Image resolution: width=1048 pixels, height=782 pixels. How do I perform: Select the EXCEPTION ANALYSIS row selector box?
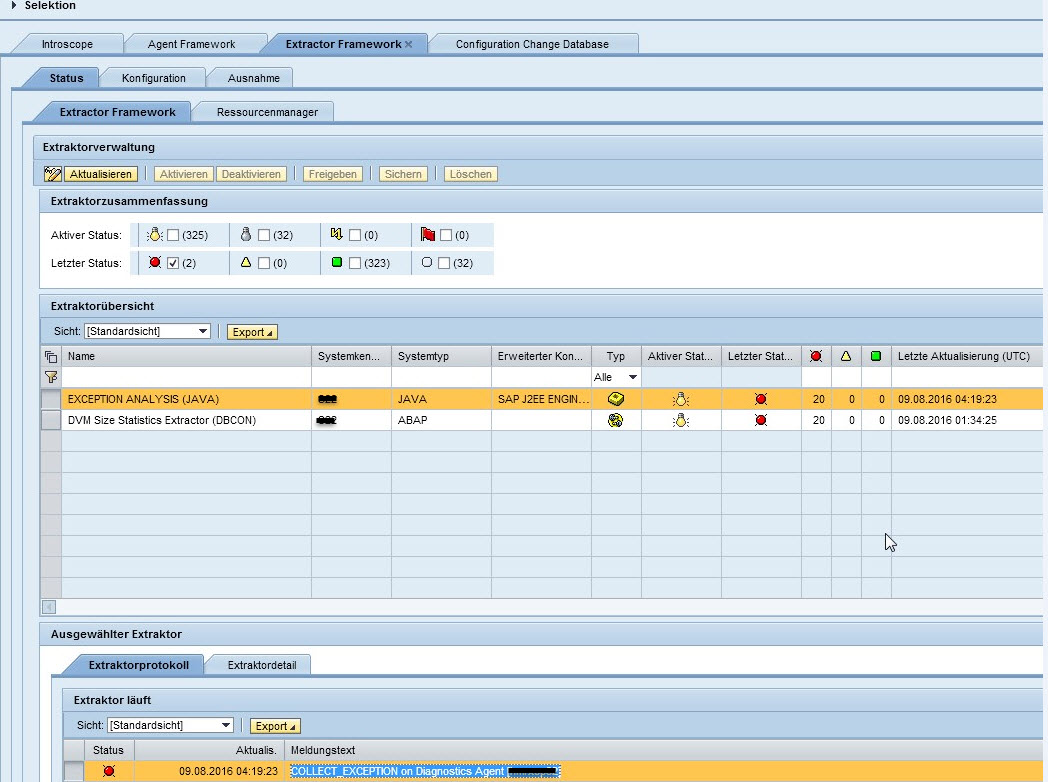[51, 399]
